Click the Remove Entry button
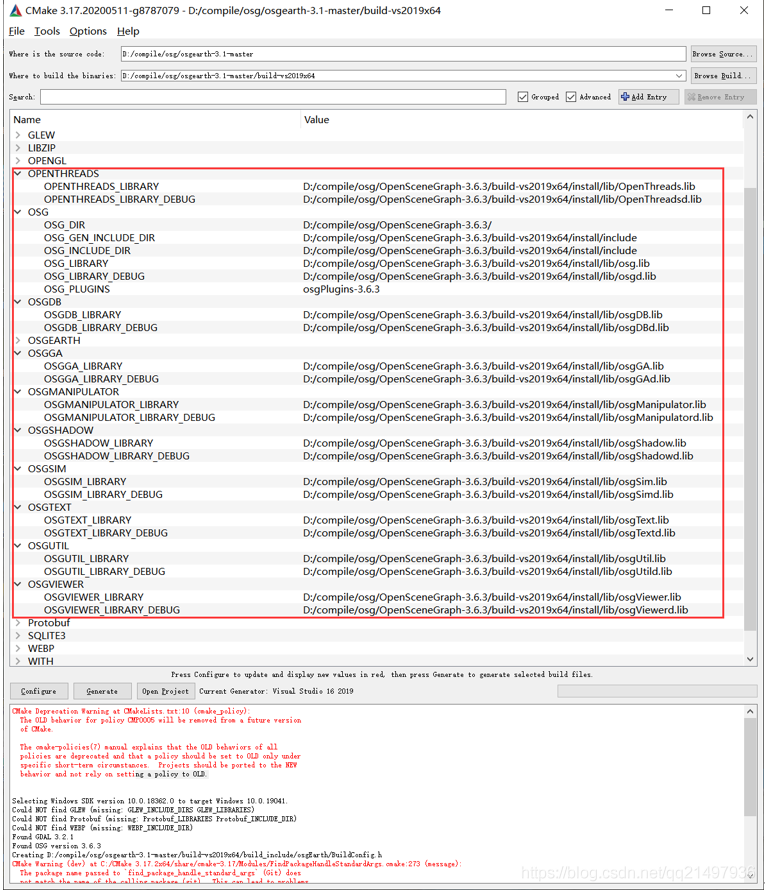This screenshot has width=765, height=891. pyautogui.click(x=721, y=97)
